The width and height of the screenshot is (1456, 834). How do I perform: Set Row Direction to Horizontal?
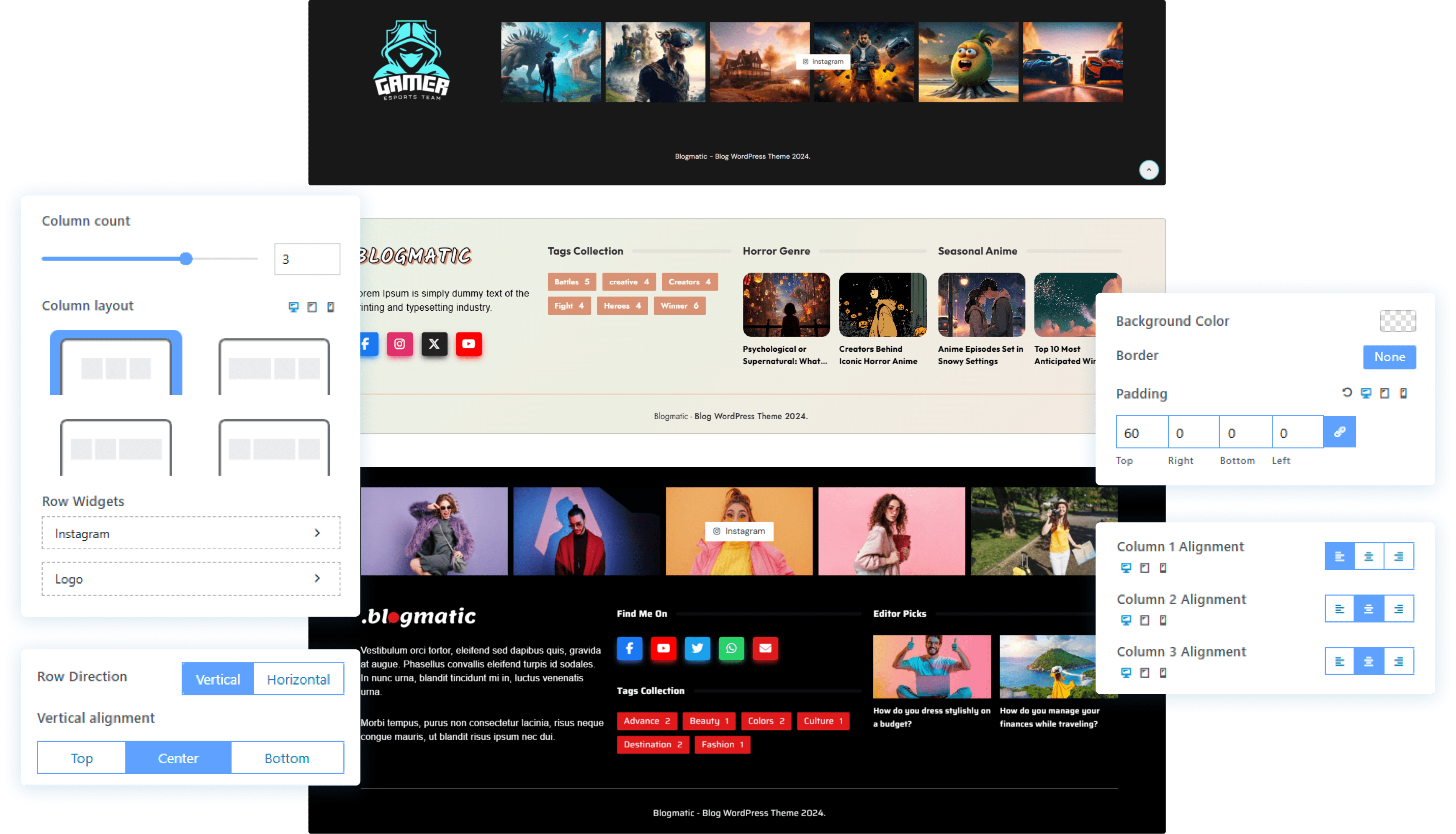pyautogui.click(x=298, y=680)
